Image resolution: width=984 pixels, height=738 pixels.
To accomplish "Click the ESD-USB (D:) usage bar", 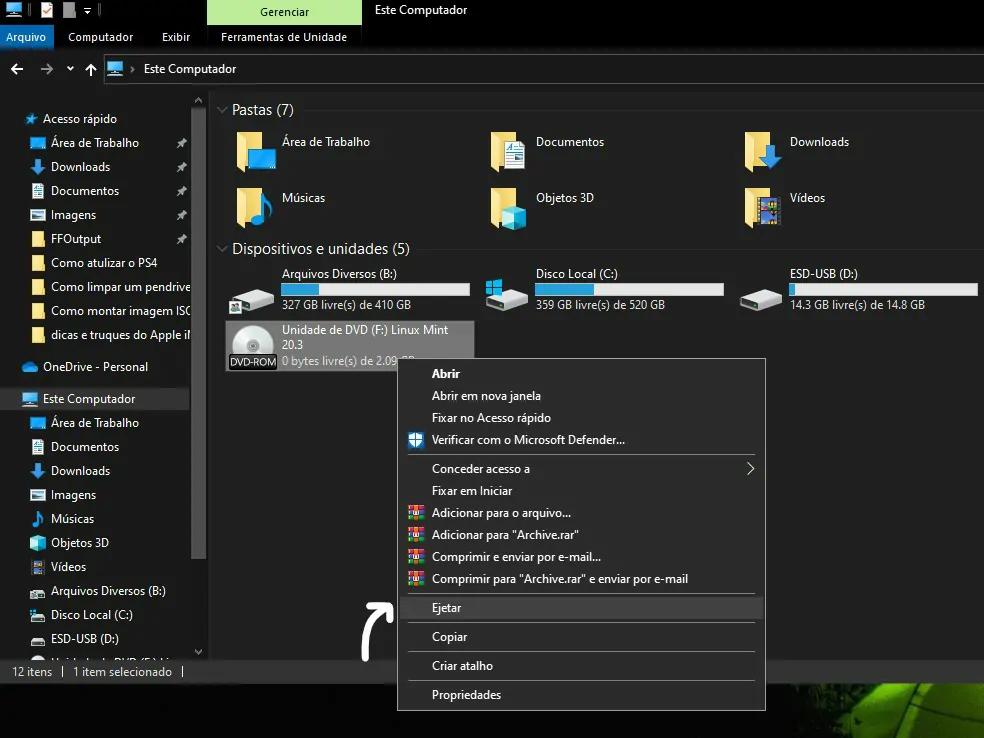I will (x=883, y=289).
